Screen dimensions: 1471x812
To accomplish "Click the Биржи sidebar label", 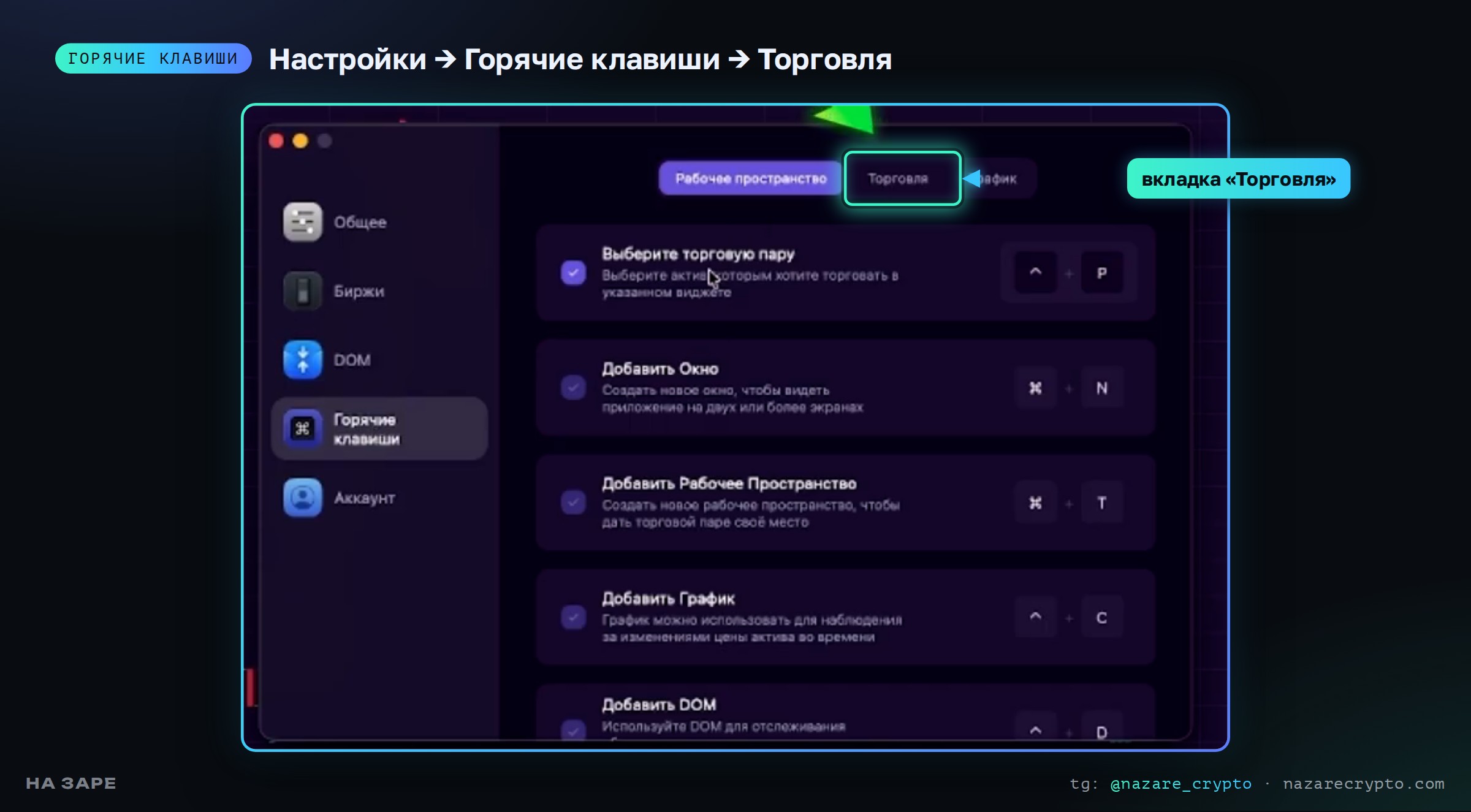I will pos(359,291).
